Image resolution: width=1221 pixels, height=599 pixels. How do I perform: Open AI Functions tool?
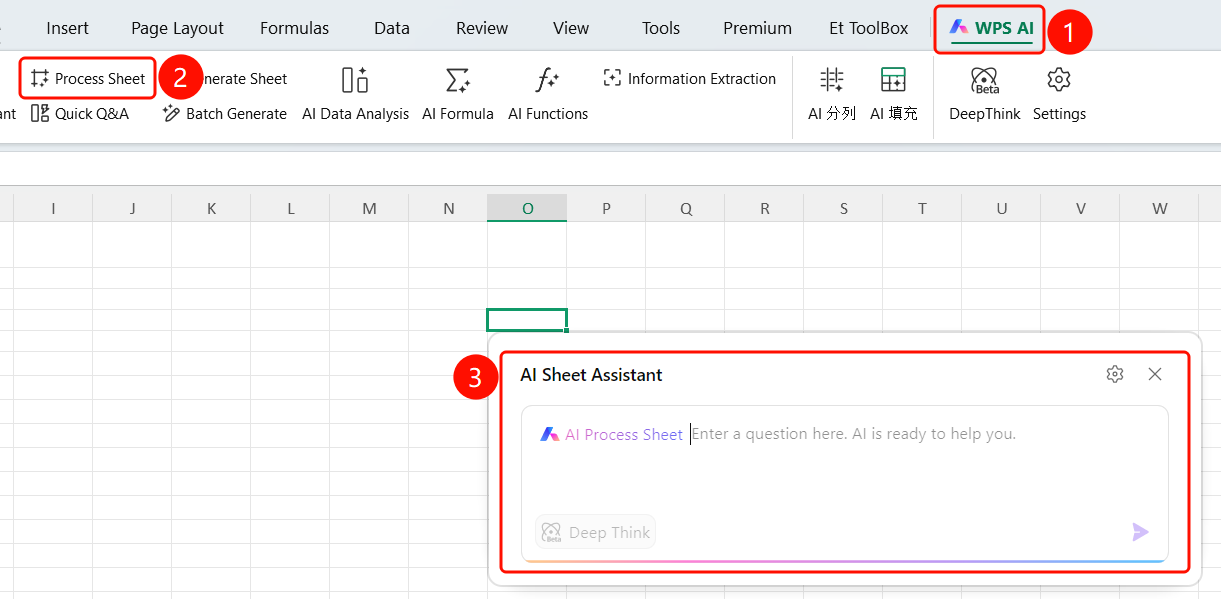pos(548,93)
